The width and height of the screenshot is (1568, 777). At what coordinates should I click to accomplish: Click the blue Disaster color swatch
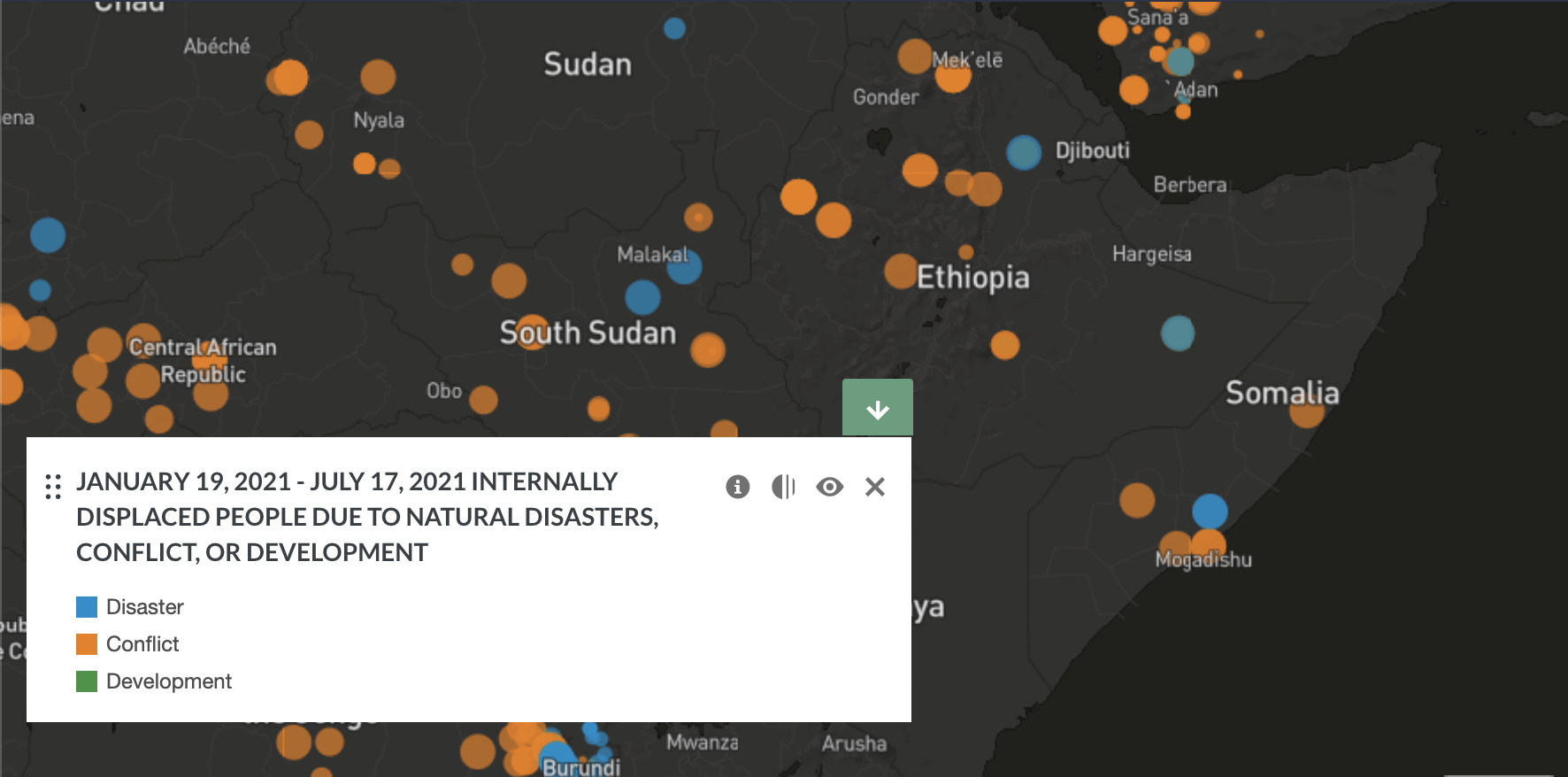(x=87, y=607)
